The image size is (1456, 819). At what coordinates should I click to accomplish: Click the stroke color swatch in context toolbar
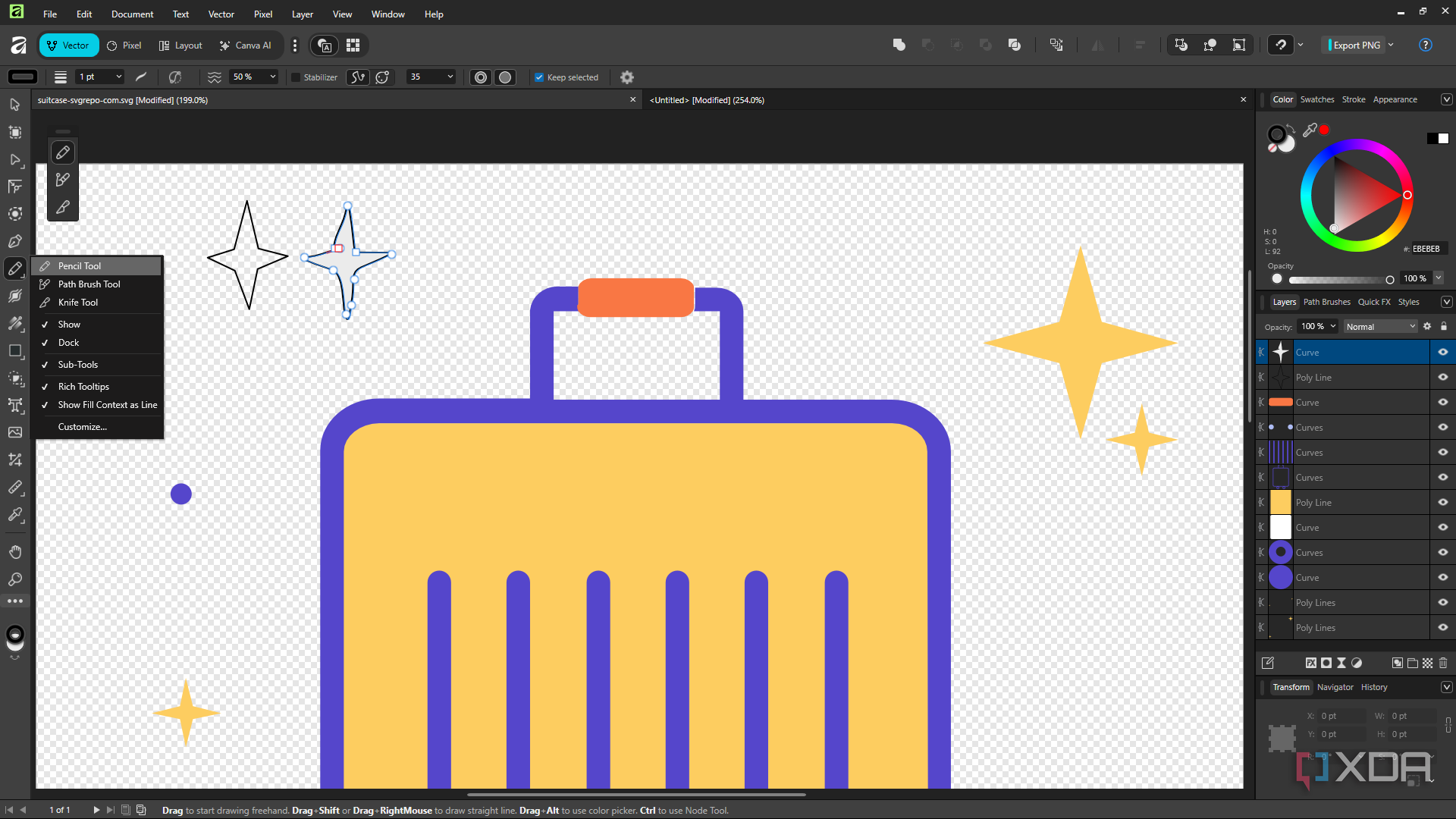23,77
